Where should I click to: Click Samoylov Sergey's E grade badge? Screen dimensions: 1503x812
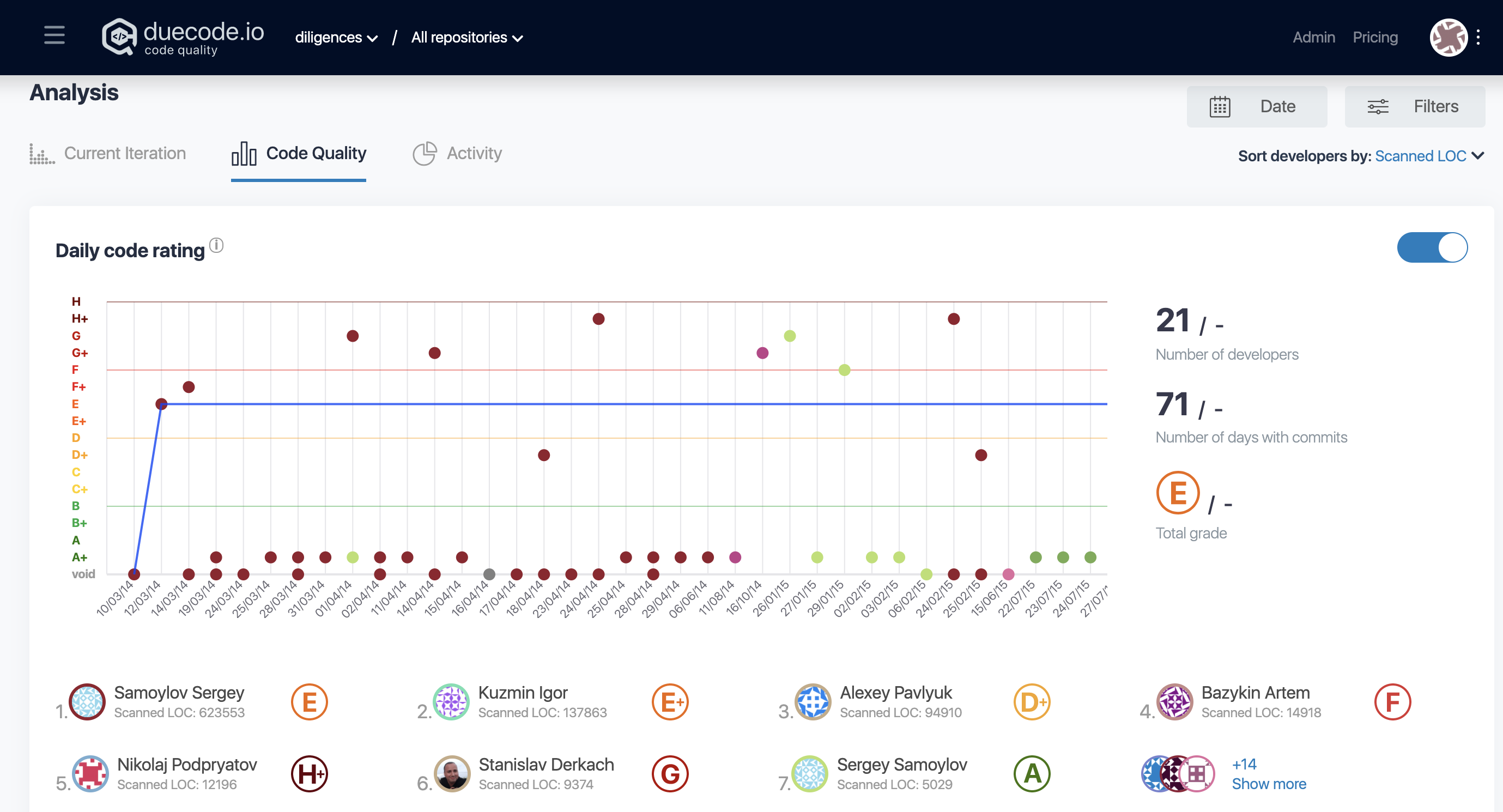[x=309, y=702]
